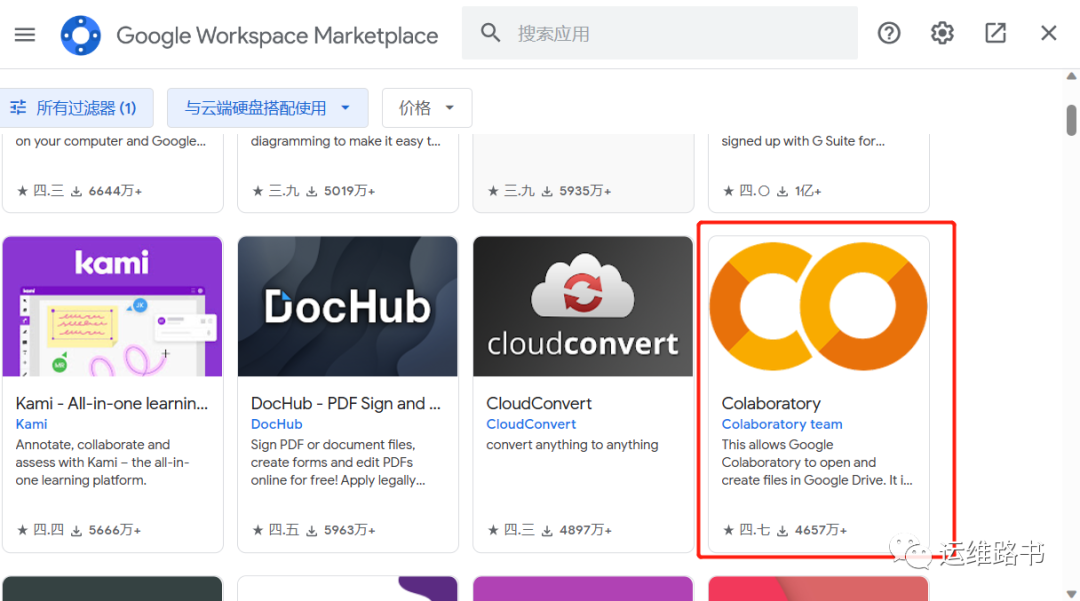Click the download icon beside 1亿+
1080x601 pixels.
coord(782,191)
